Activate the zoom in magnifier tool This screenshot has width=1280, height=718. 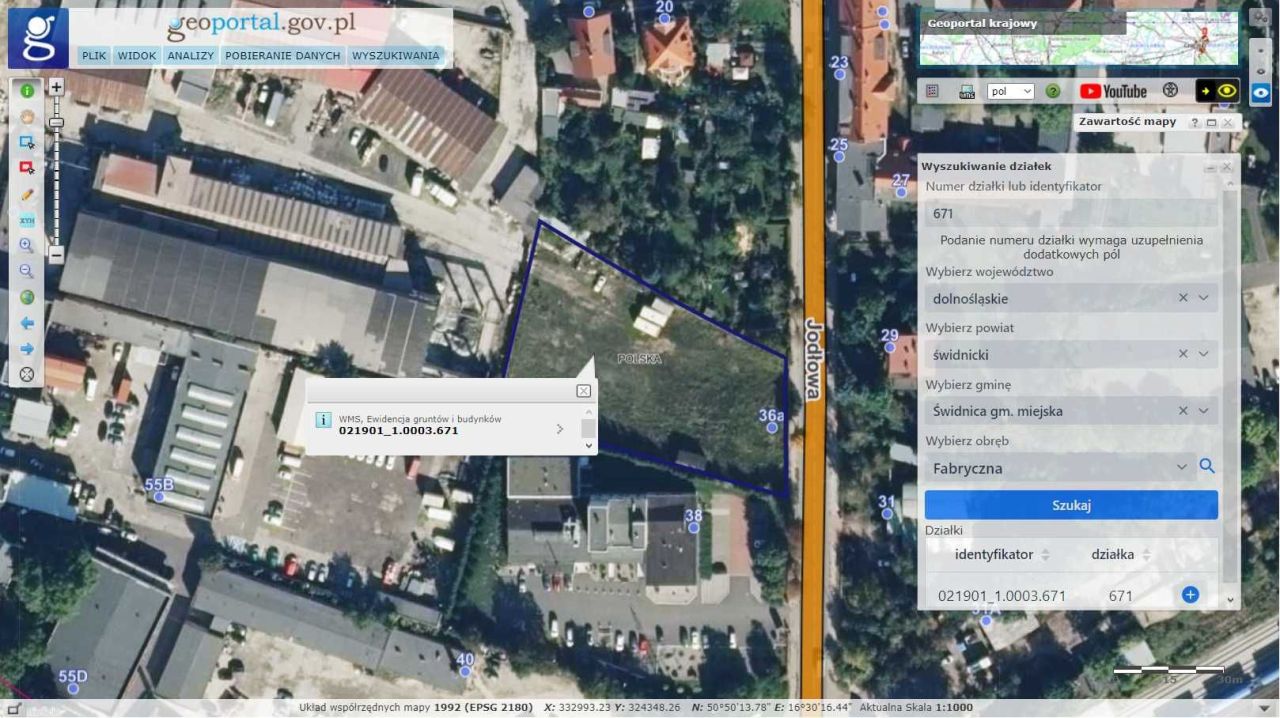[x=27, y=245]
